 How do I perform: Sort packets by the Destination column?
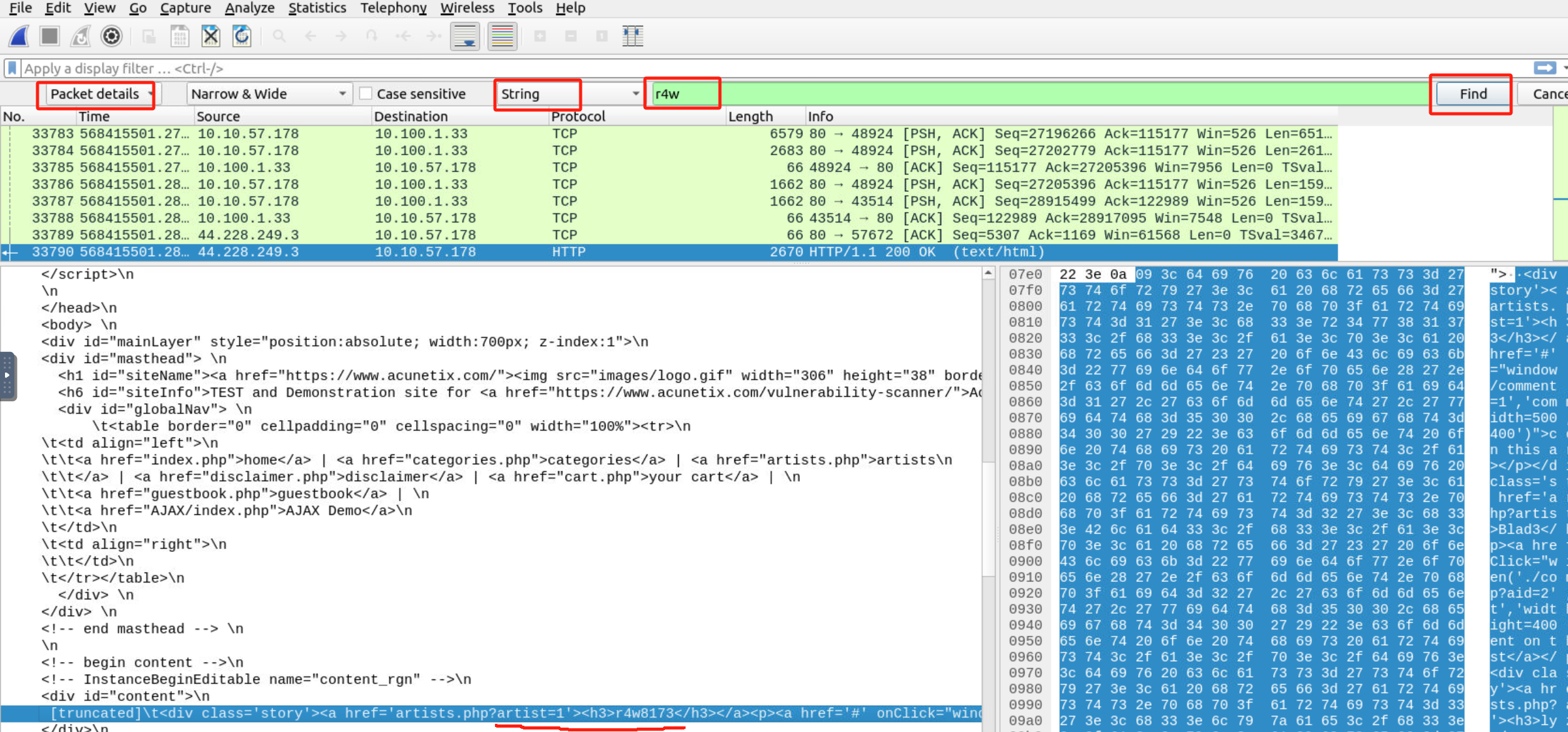pos(461,116)
